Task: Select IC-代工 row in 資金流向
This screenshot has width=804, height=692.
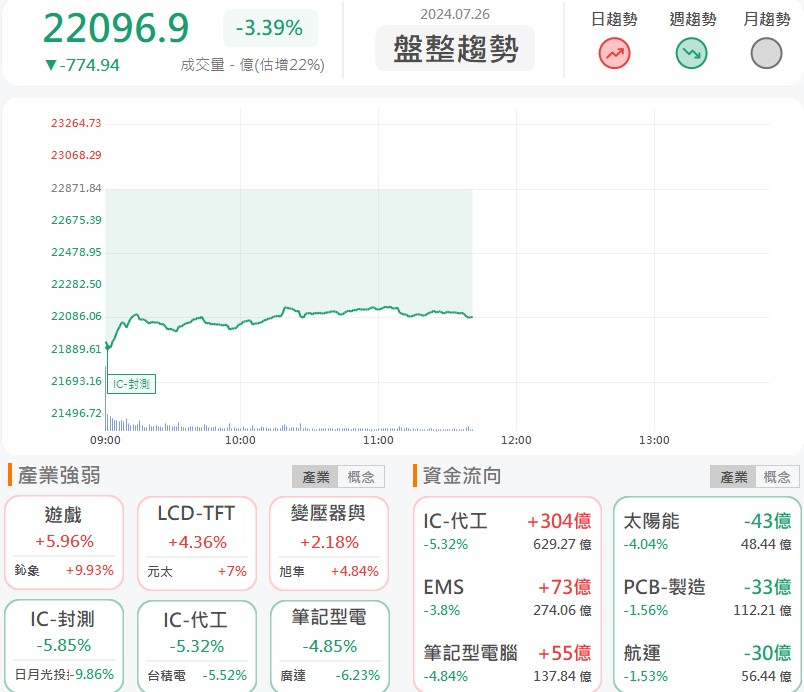Action: (x=507, y=532)
